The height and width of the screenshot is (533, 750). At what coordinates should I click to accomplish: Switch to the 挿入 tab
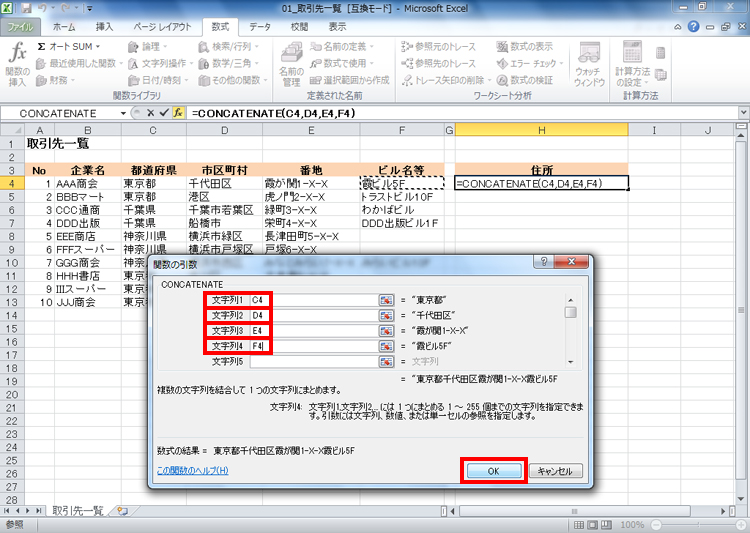pyautogui.click(x=105, y=27)
